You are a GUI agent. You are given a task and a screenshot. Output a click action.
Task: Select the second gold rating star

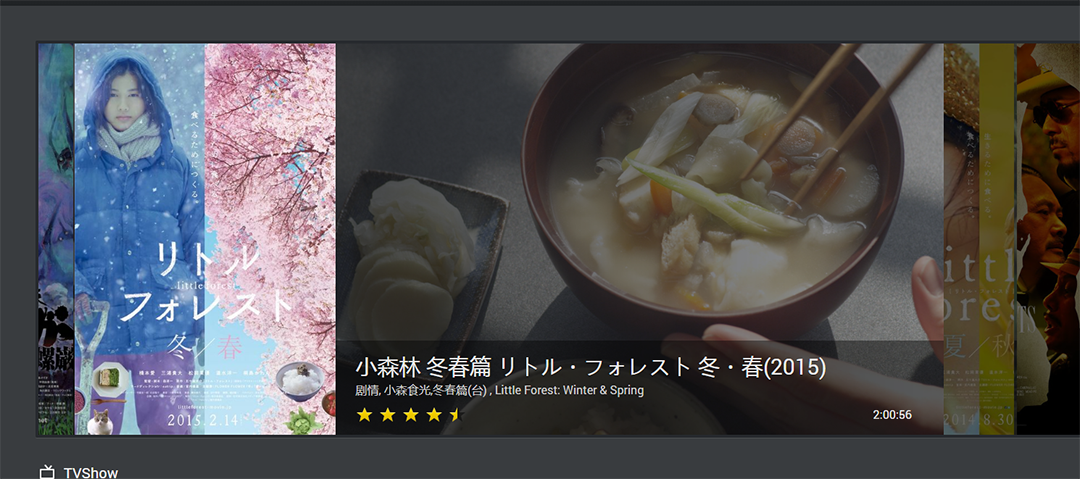click(388, 414)
